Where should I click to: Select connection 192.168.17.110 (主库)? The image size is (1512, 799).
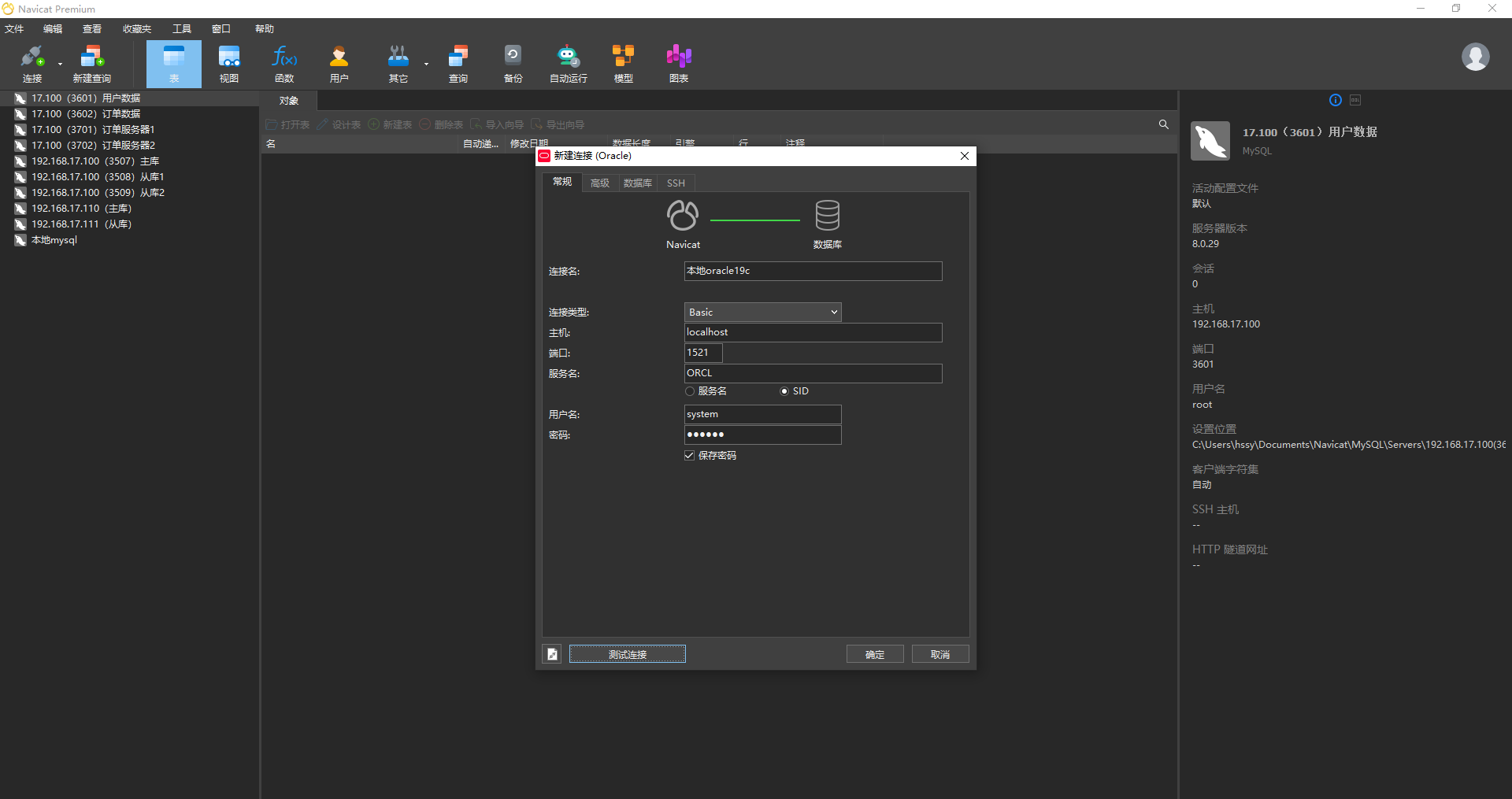(x=129, y=209)
